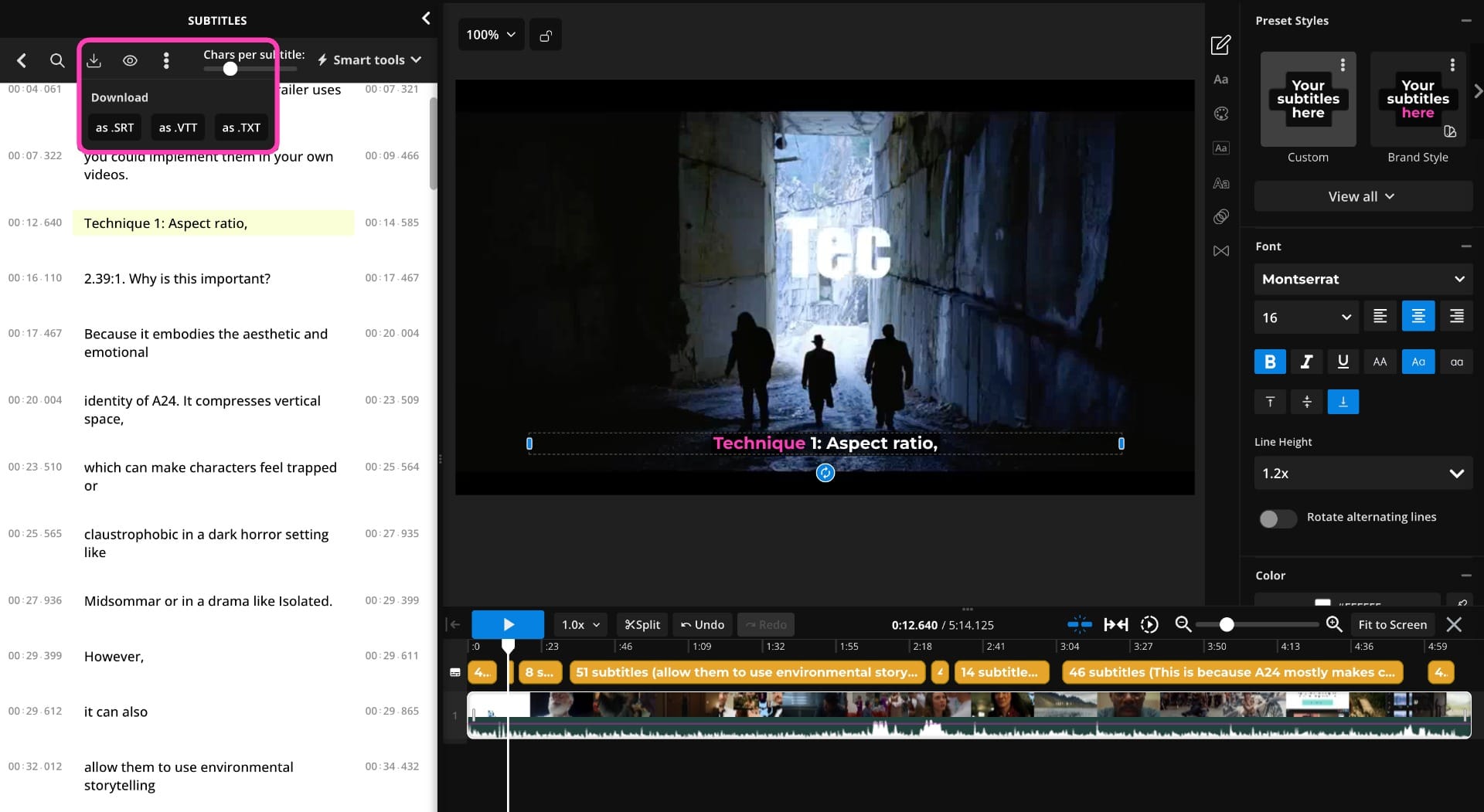Click the Undo button
Screen dimensions: 1484x812
coord(702,624)
